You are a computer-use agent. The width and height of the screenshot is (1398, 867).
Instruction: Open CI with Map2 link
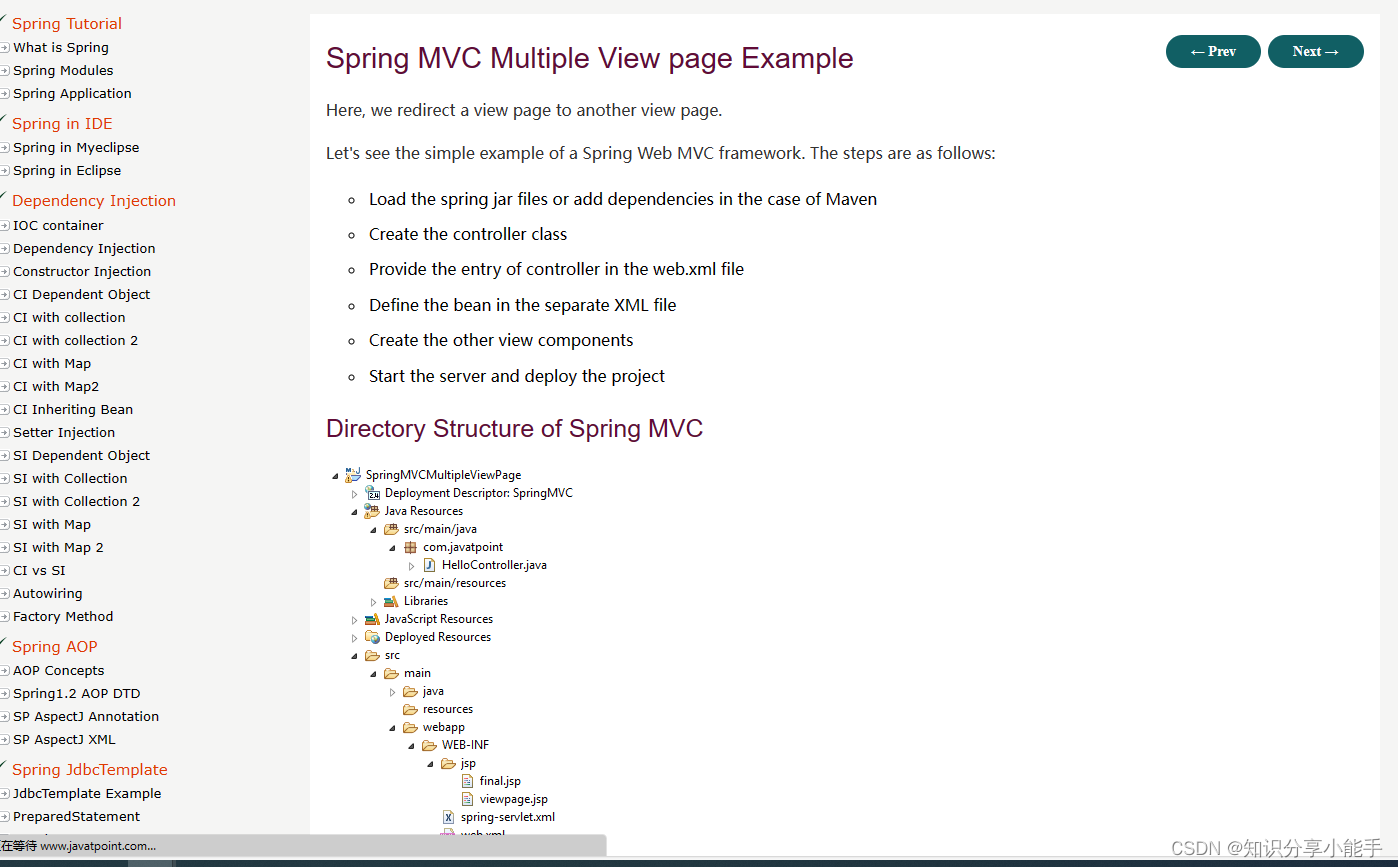pos(56,386)
